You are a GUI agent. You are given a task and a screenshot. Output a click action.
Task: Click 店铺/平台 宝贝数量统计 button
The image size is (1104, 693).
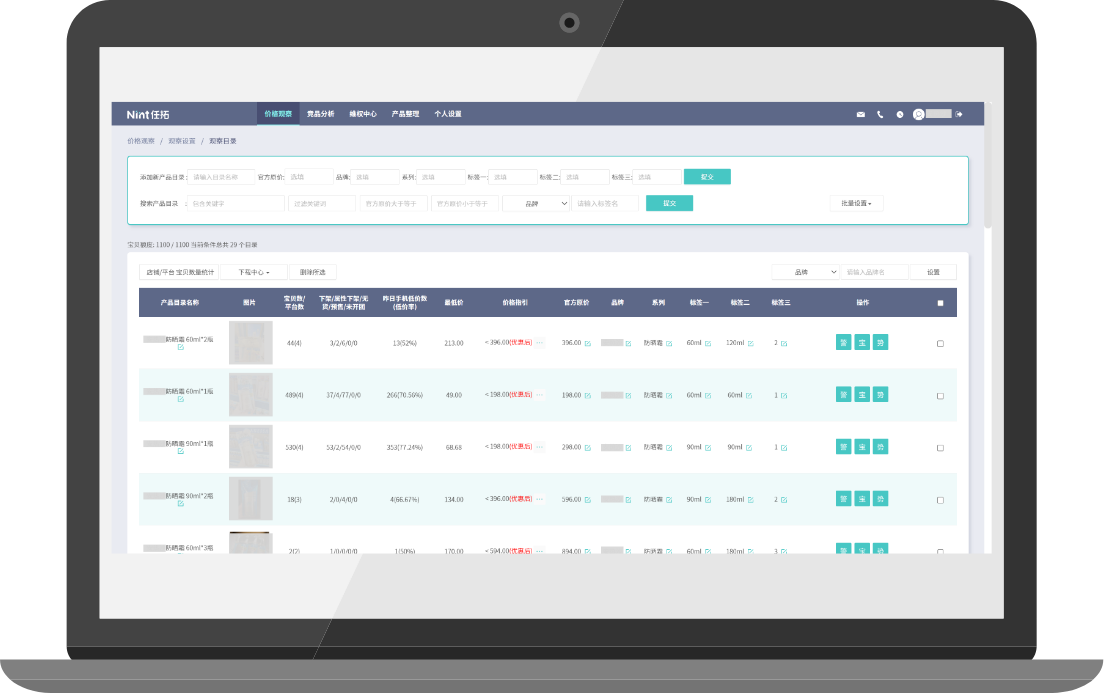[180, 272]
